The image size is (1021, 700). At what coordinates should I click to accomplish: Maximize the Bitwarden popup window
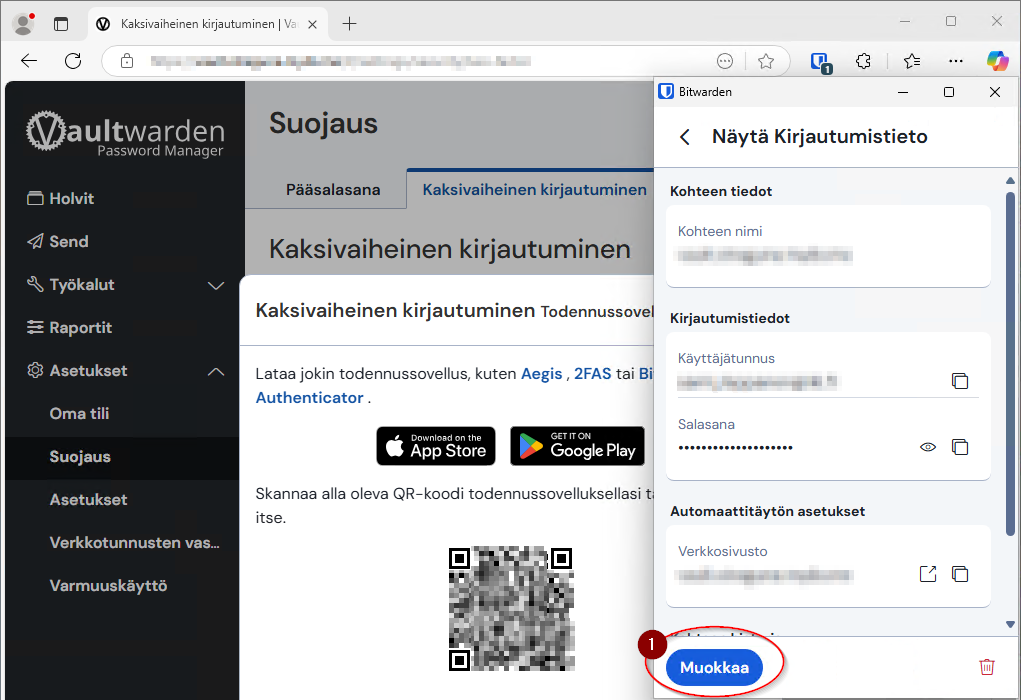tap(949, 92)
